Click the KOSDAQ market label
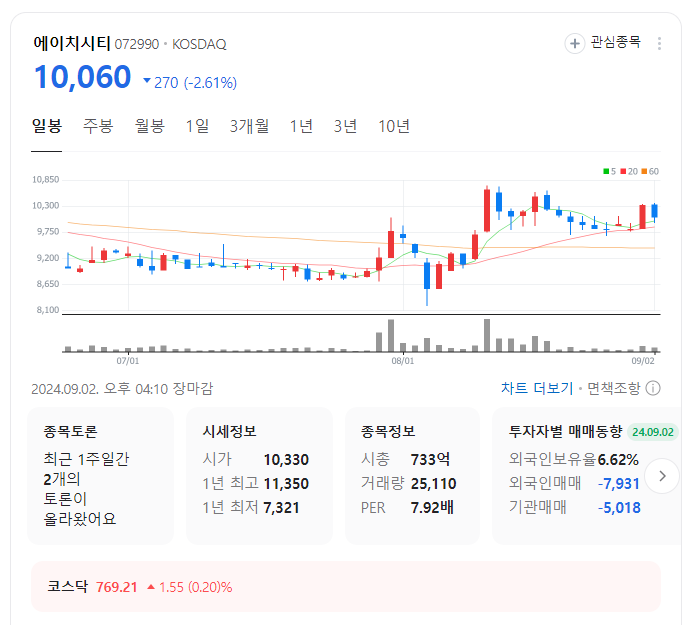 click(199, 44)
